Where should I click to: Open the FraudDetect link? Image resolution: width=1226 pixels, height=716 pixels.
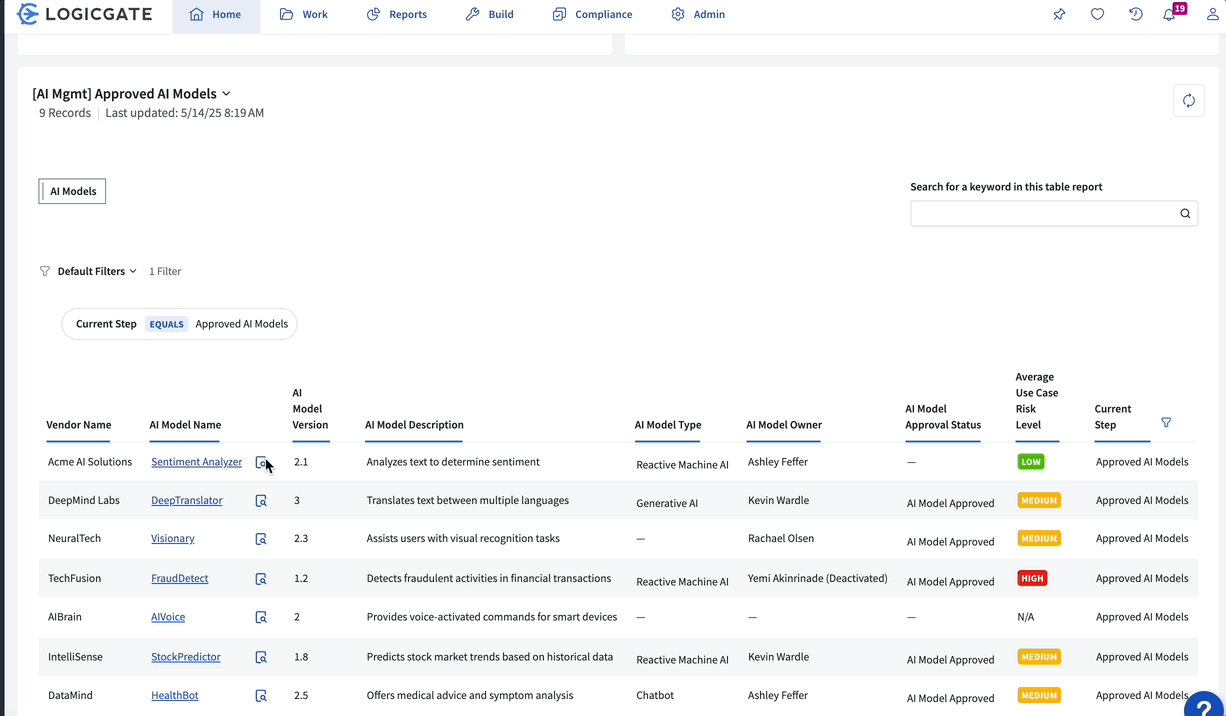(180, 578)
